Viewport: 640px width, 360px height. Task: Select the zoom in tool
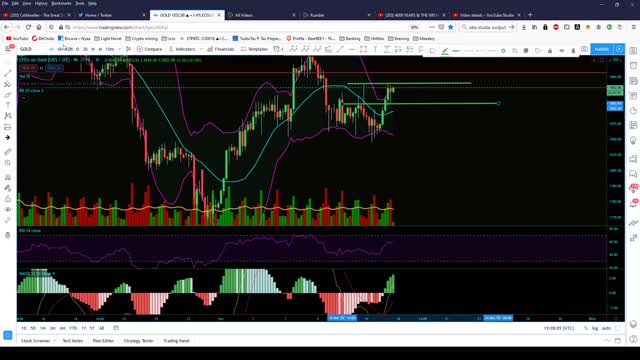click(8, 162)
